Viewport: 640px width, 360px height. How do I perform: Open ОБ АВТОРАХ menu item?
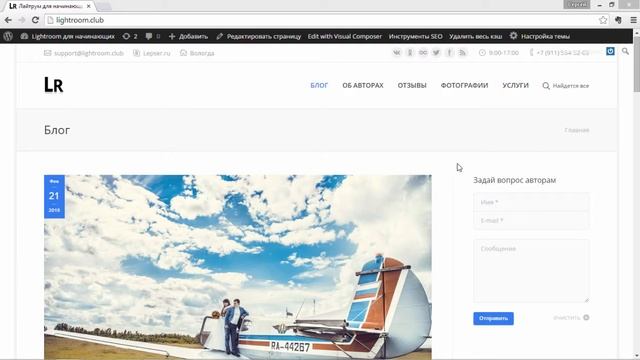[x=363, y=85]
